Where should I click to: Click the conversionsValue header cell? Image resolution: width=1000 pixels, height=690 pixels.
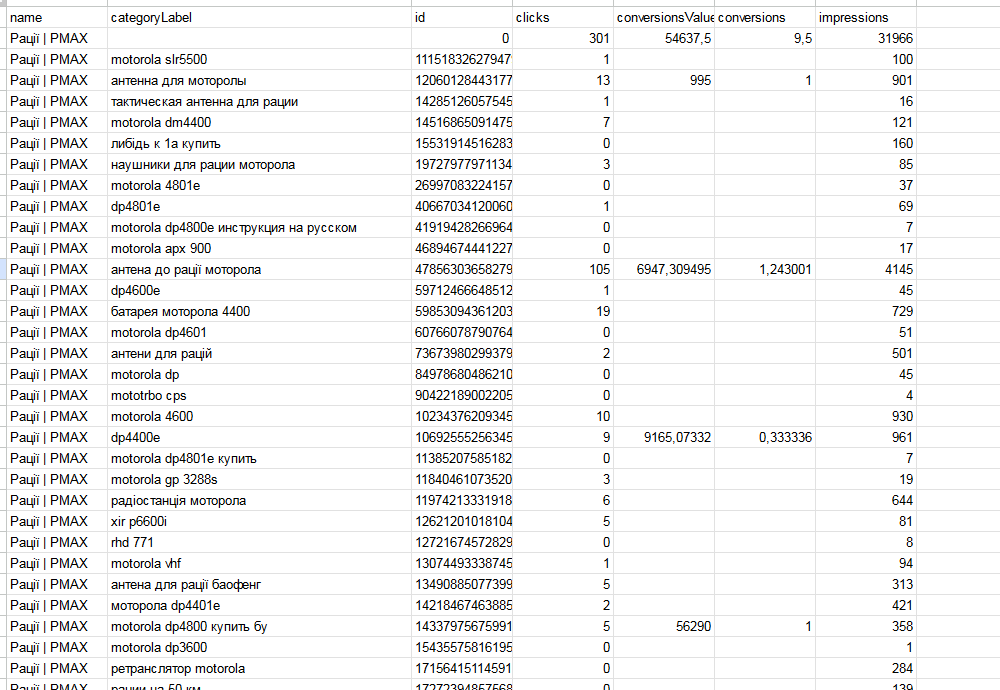[664, 18]
